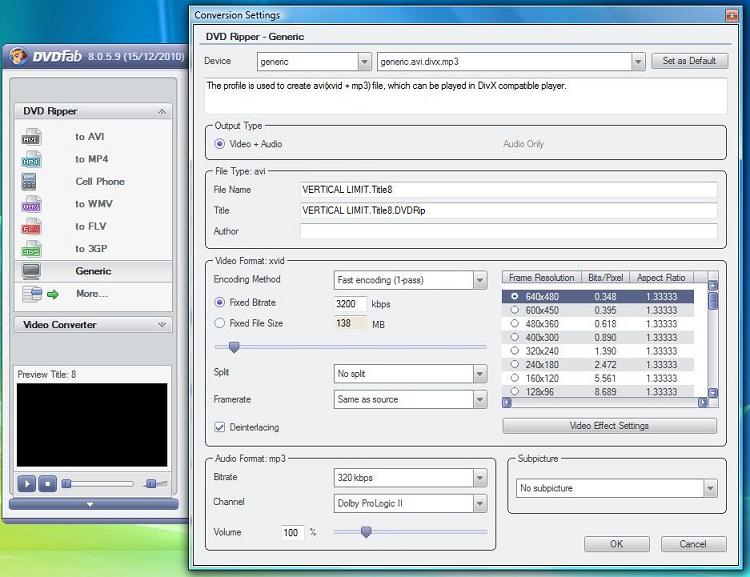750x577 pixels.
Task: Click the AVI format icon in DVD Ripper
Action: [x=31, y=137]
